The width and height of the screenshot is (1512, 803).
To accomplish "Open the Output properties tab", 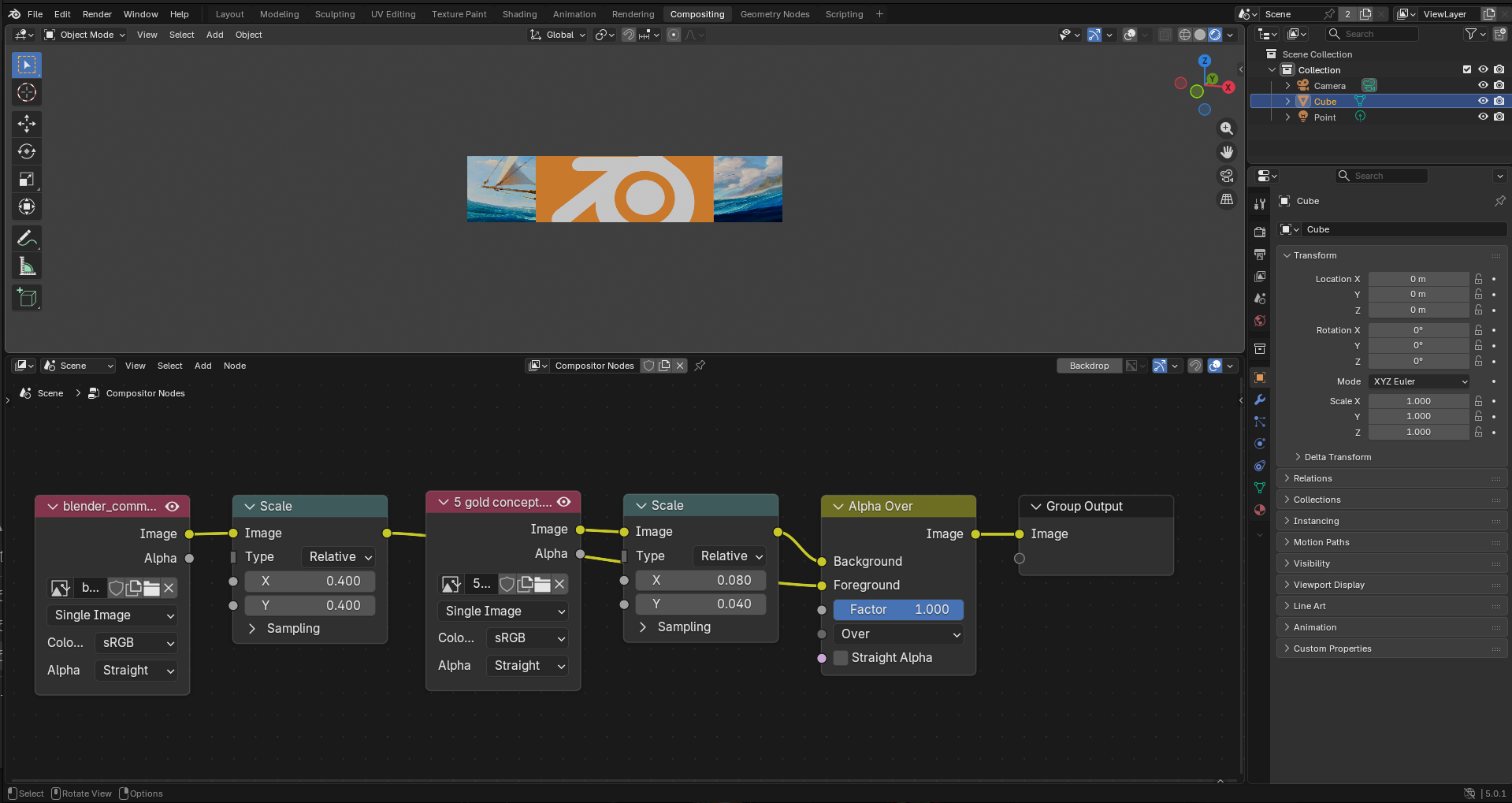I will [1260, 255].
